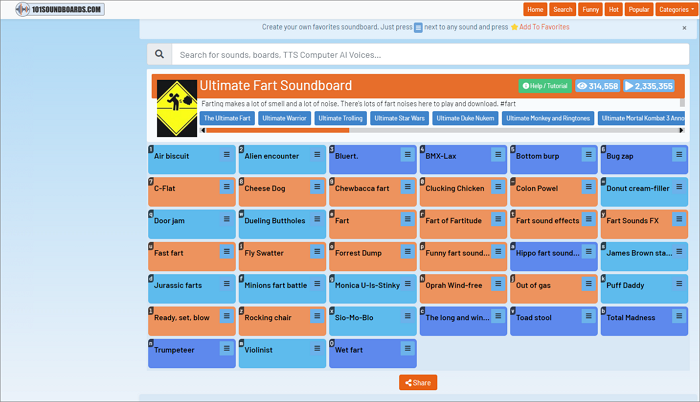Open menu icon on Total Madness tile

(679, 317)
